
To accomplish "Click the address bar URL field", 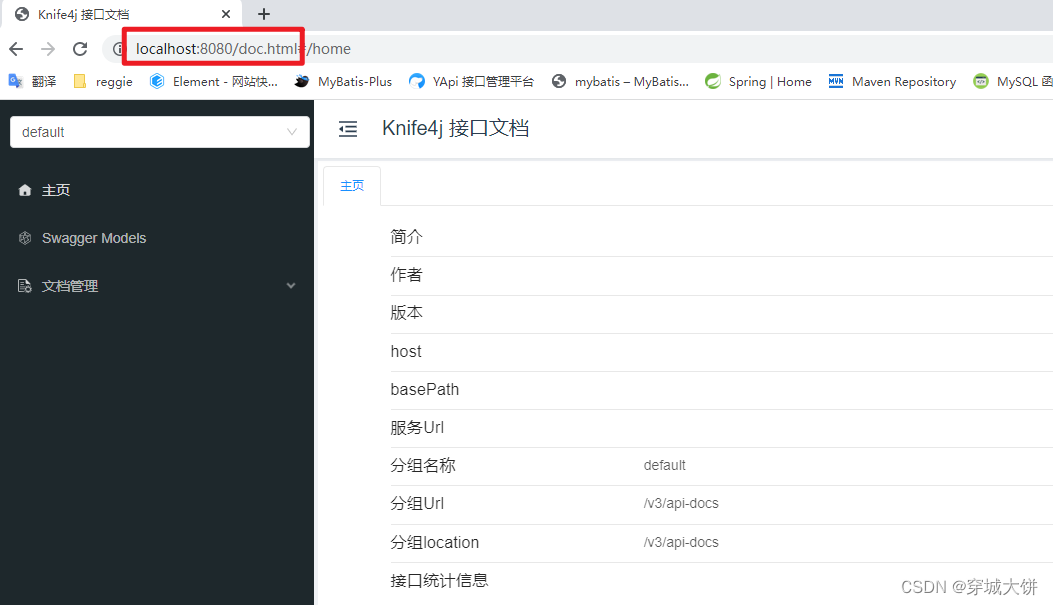I will tap(578, 49).
